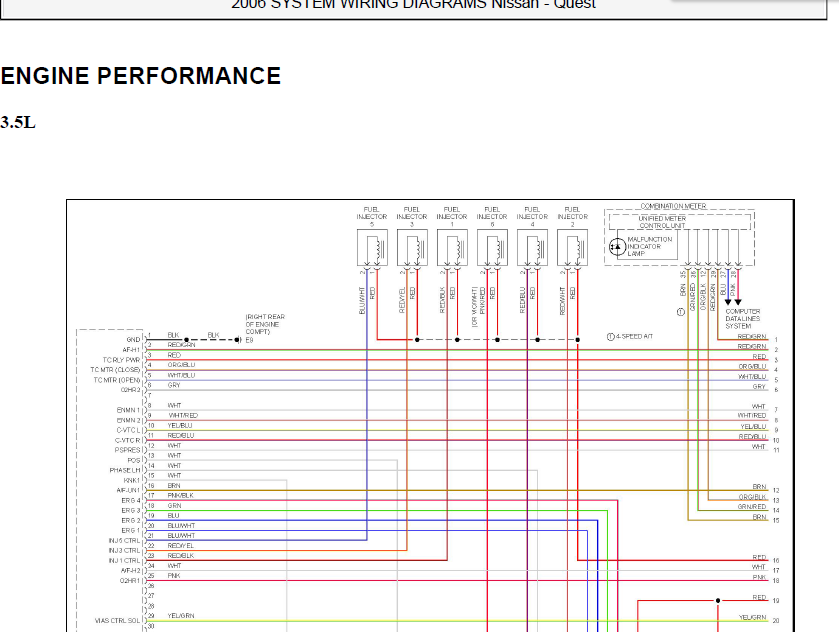
Task: Click the '4-SPEED A/T' note text
Action: pos(635,337)
